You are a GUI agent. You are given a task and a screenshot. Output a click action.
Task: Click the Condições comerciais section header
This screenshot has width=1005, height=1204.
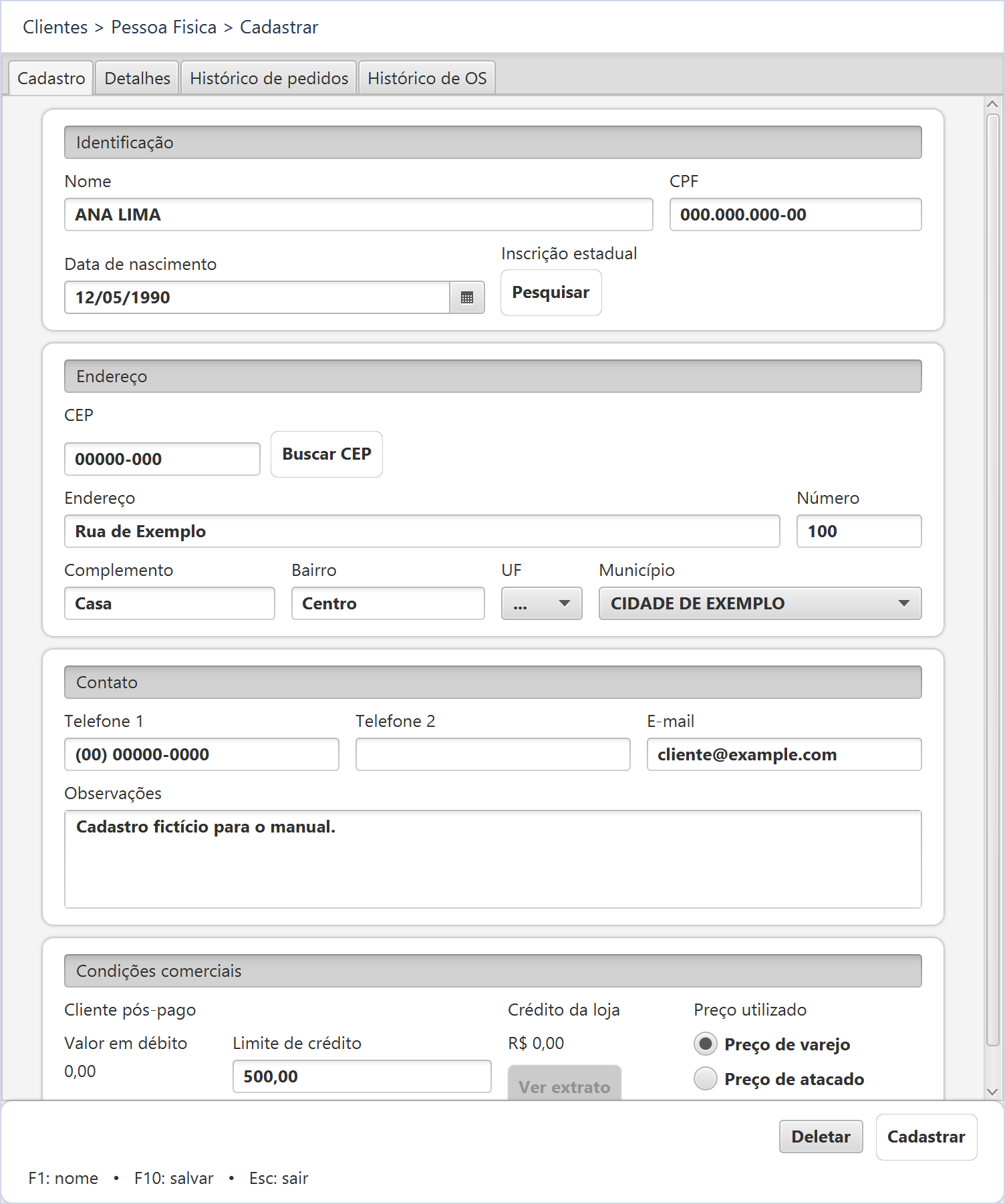[493, 971]
